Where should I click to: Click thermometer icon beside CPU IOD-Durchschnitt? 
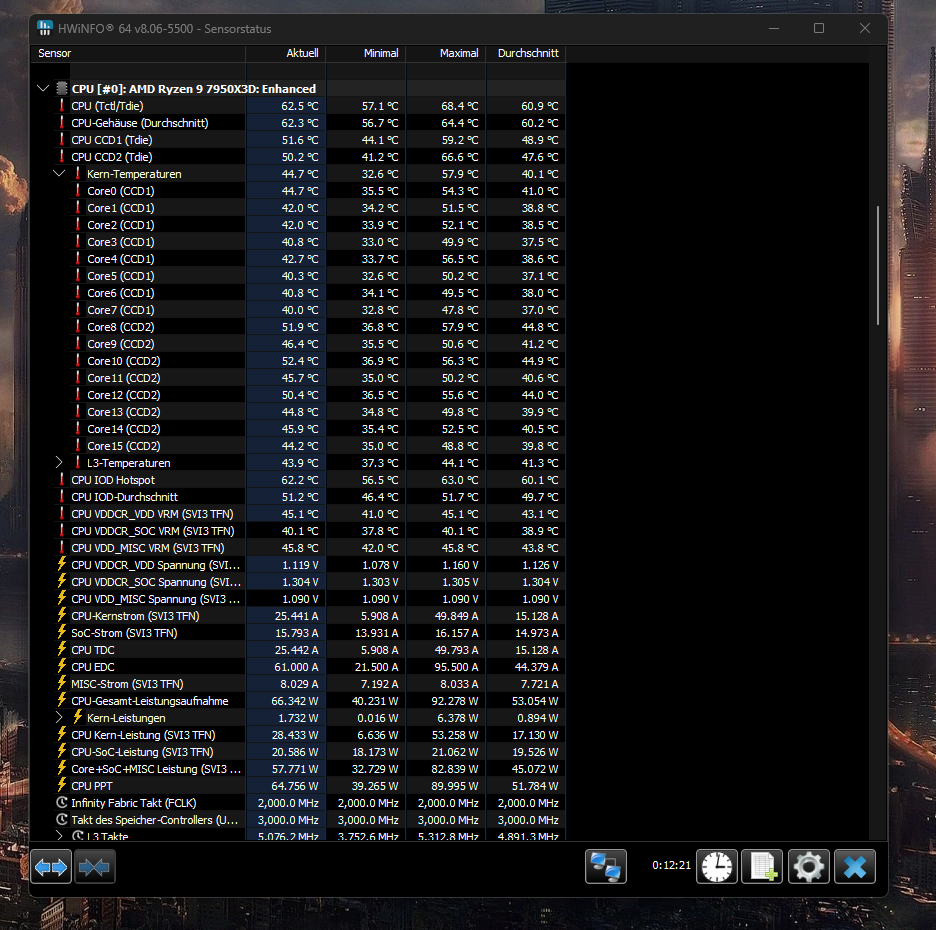tap(61, 497)
